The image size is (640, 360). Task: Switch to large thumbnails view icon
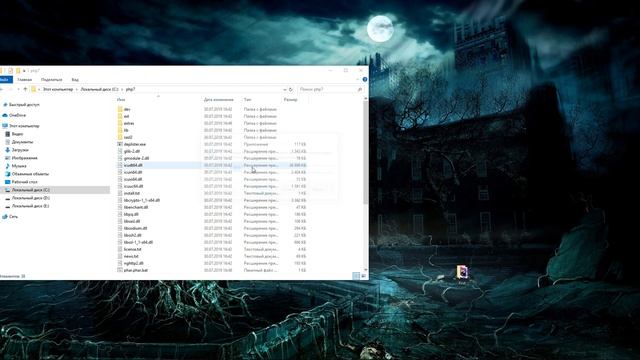click(363, 276)
